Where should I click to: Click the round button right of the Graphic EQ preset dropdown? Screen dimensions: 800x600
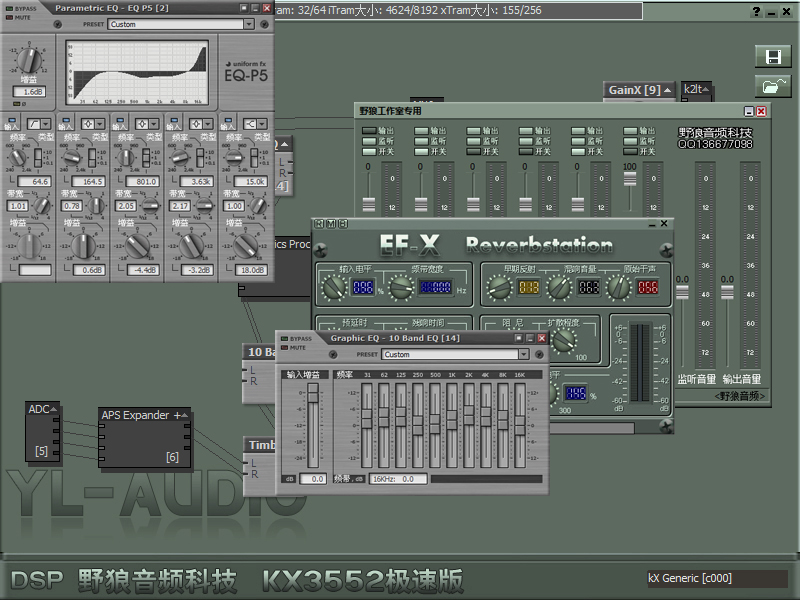[x=539, y=354]
